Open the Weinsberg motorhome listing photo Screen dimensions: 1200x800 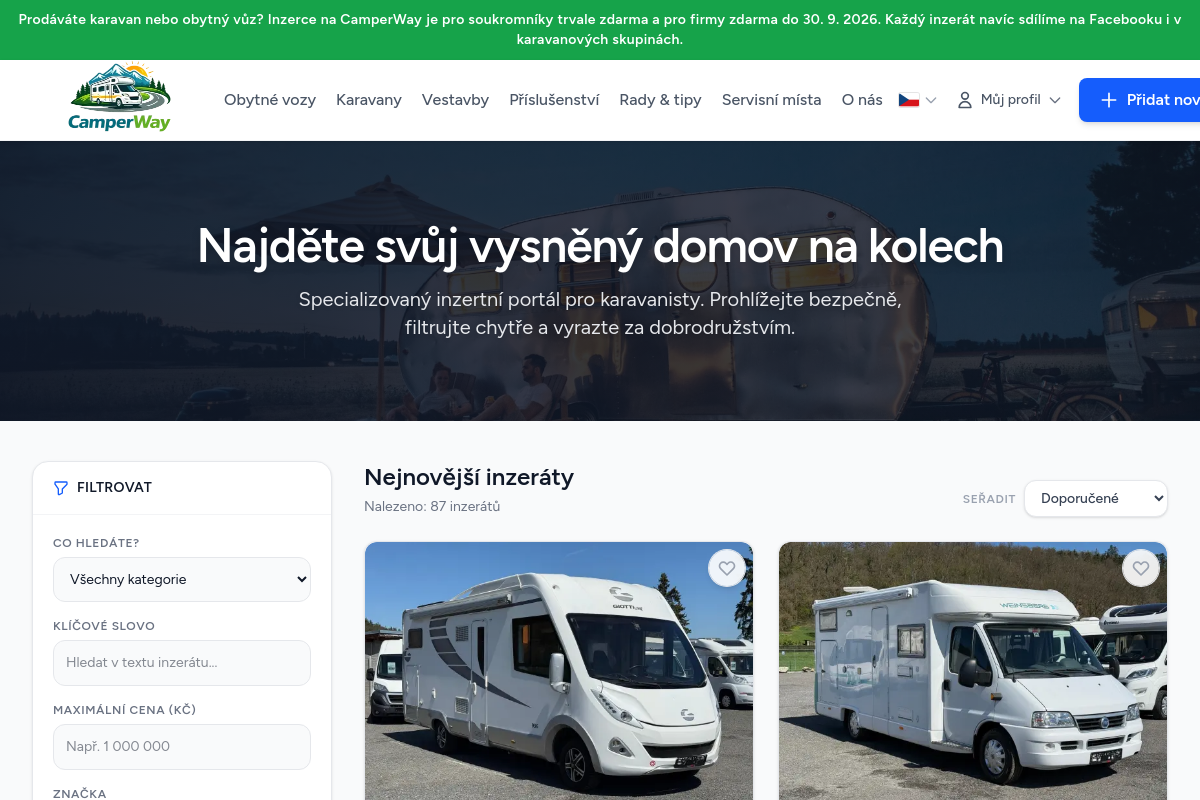click(973, 671)
